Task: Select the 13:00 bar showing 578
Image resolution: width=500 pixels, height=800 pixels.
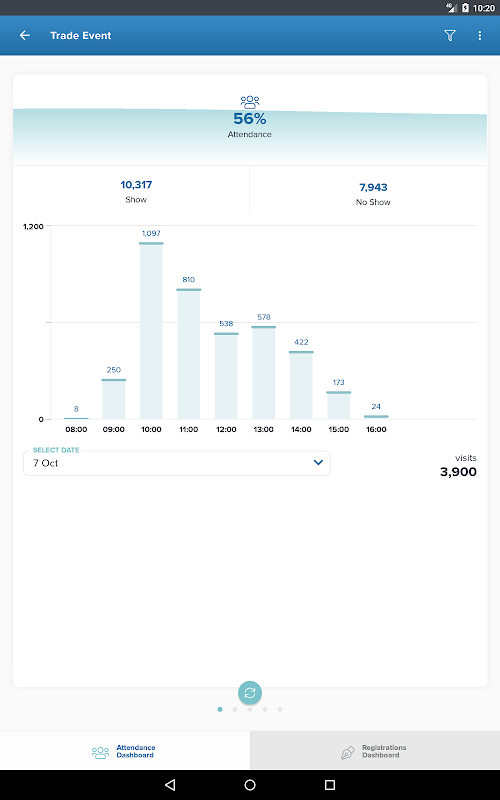Action: [264, 372]
